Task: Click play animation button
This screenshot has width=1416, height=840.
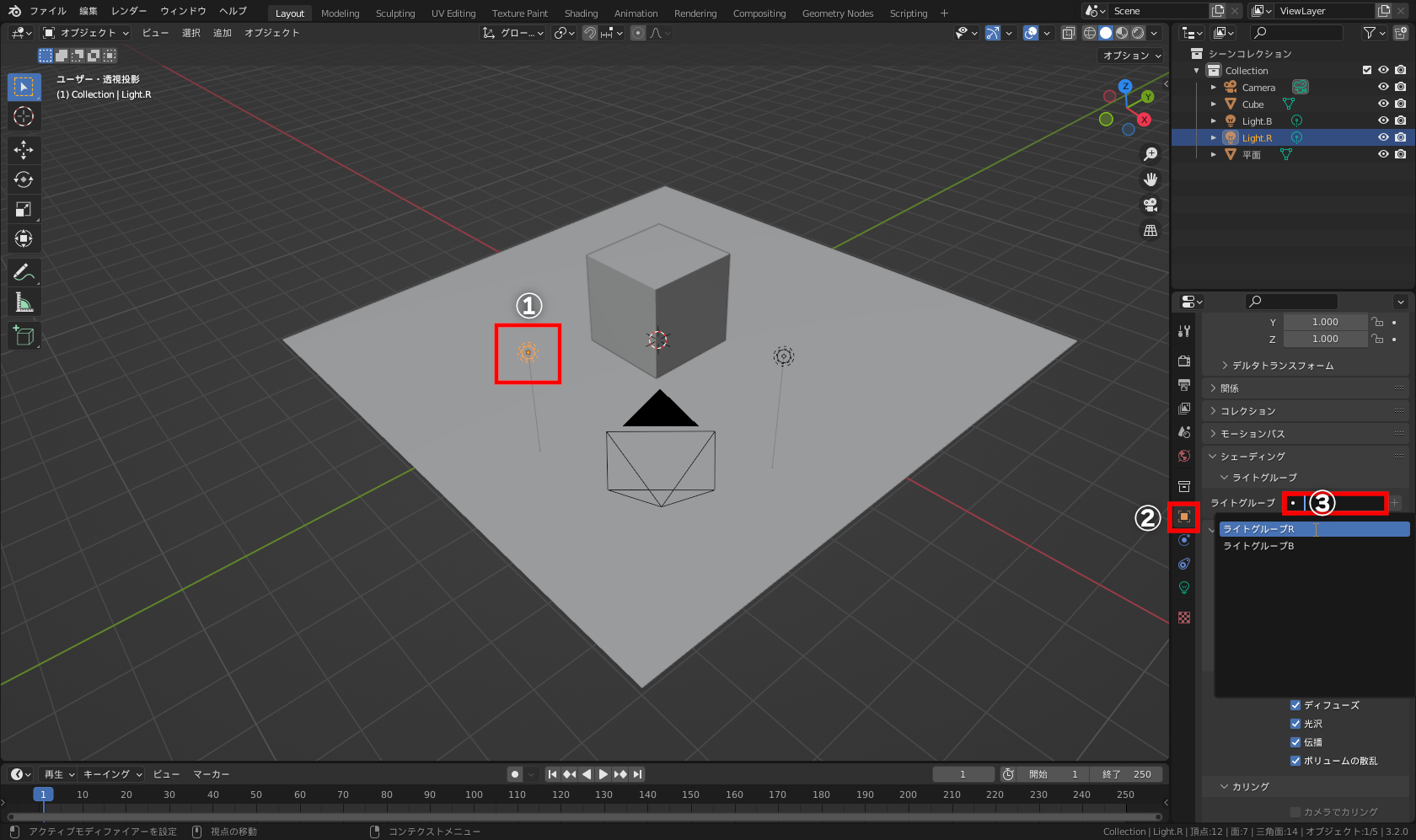Action: (x=603, y=774)
